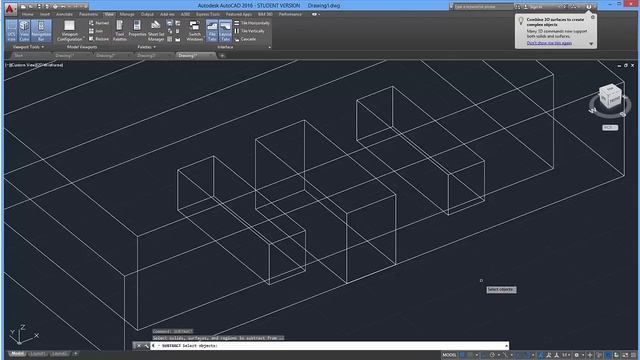The width and height of the screenshot is (640, 360).
Task: Expand the Palettes panel
Action: coord(146,47)
